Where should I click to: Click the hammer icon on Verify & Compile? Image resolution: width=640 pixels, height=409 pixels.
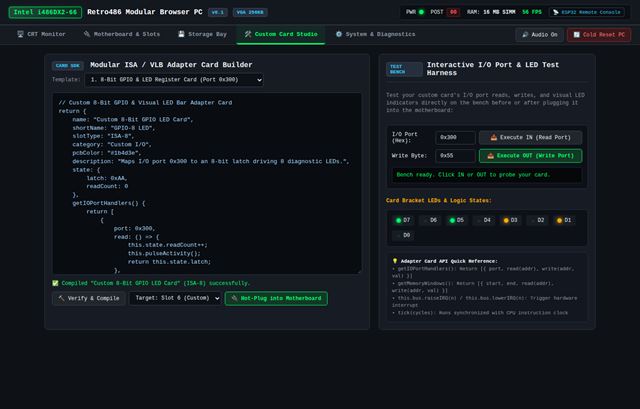point(61,298)
